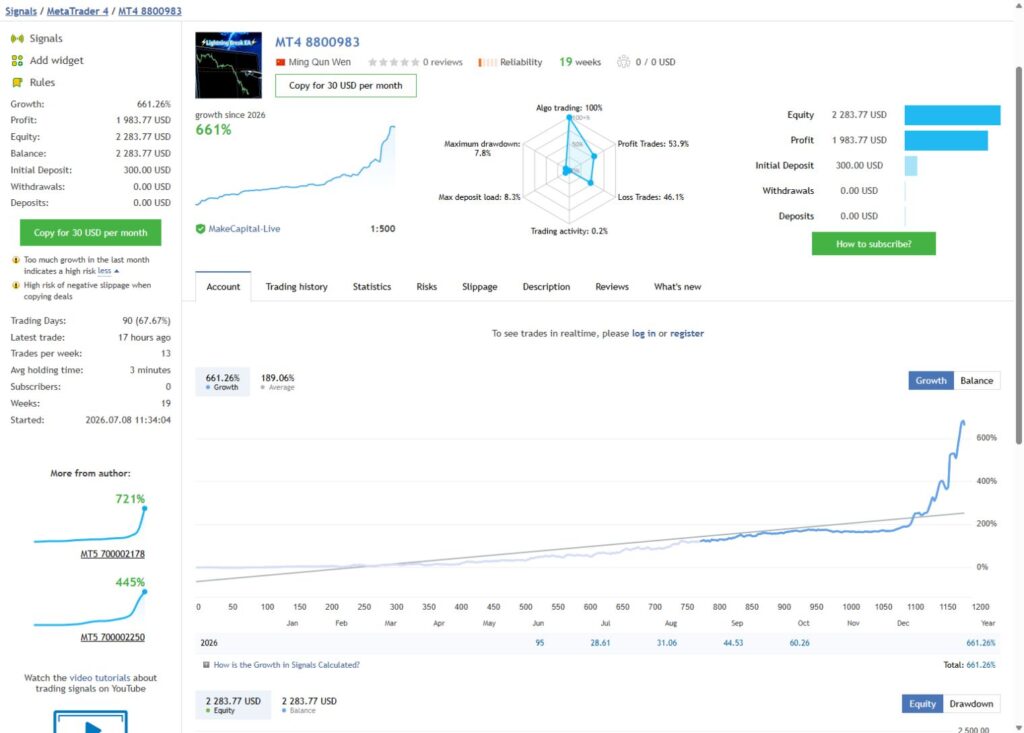Click the icon beside 'How is the Growth in Signals Calculated?'
Viewport: 1024px width, 733px height.
pos(206,664)
